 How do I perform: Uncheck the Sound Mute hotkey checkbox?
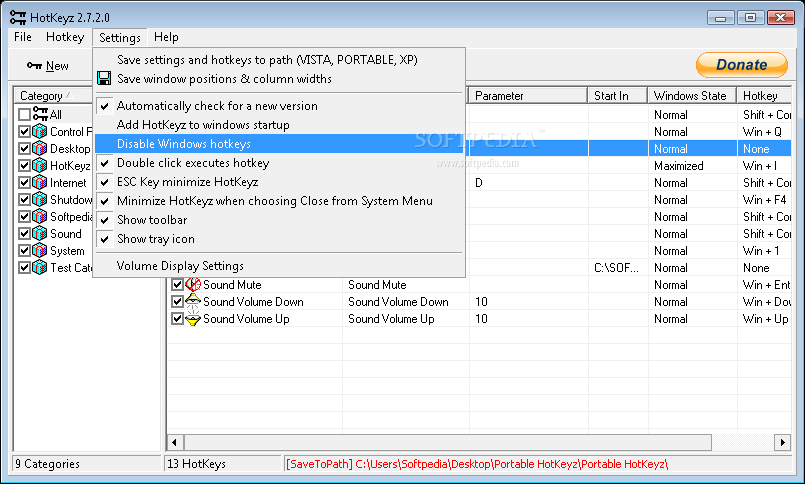pyautogui.click(x=177, y=284)
